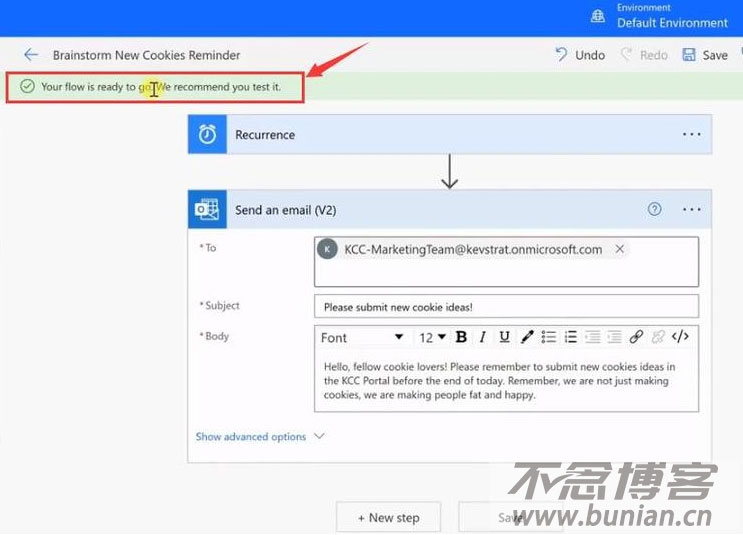Image resolution: width=743 pixels, height=535 pixels.
Task: Toggle bold formatting
Action: pyautogui.click(x=461, y=337)
